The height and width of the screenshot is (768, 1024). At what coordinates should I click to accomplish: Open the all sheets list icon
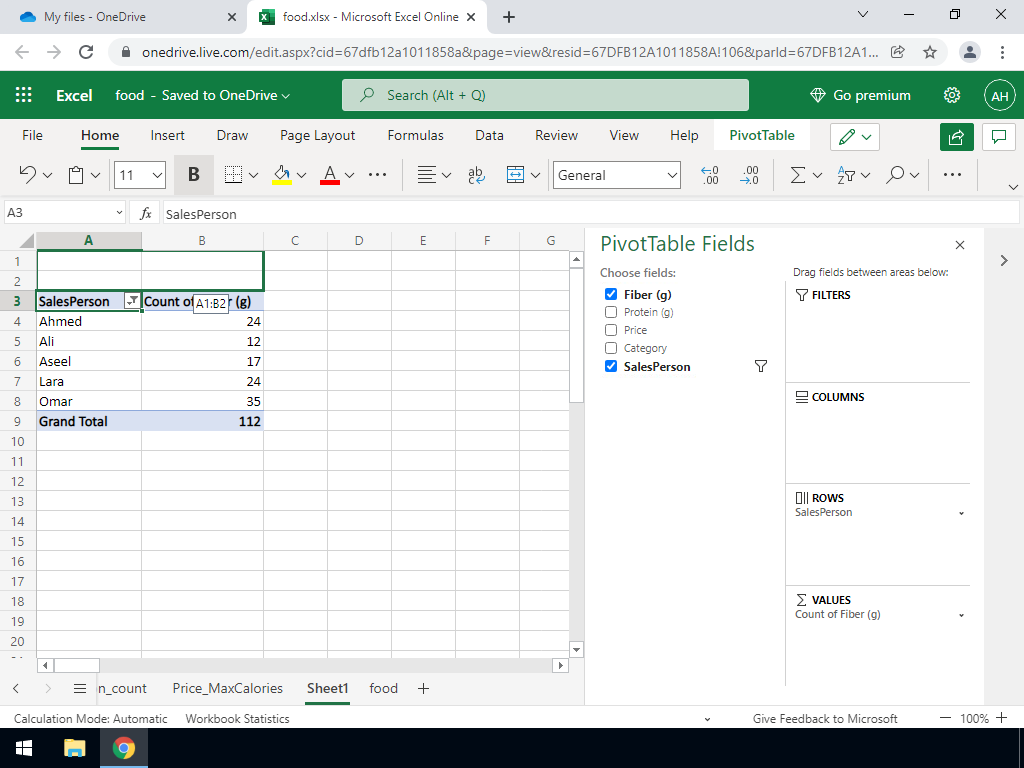coord(80,688)
